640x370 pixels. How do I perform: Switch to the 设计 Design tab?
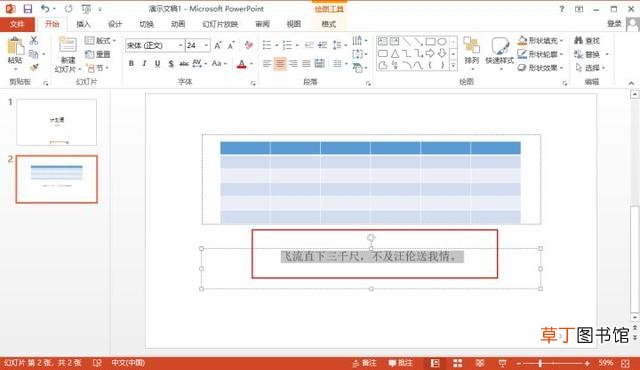click(x=115, y=24)
